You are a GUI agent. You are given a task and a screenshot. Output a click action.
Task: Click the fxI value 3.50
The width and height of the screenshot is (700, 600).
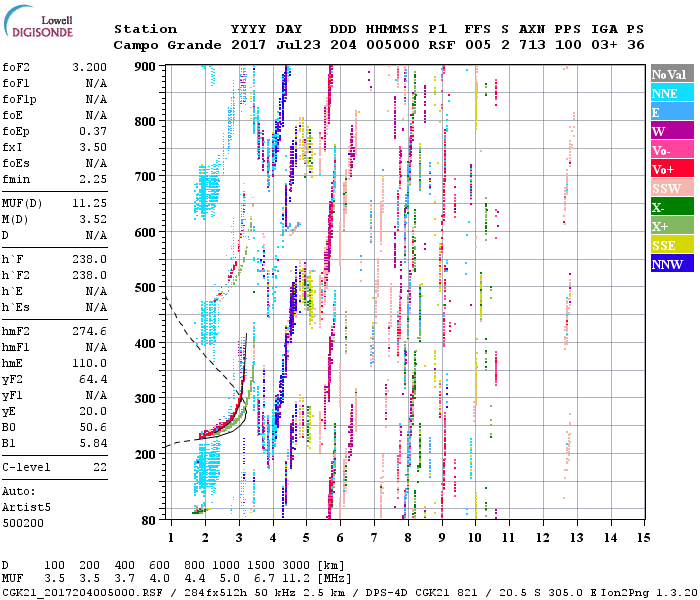pos(93,147)
